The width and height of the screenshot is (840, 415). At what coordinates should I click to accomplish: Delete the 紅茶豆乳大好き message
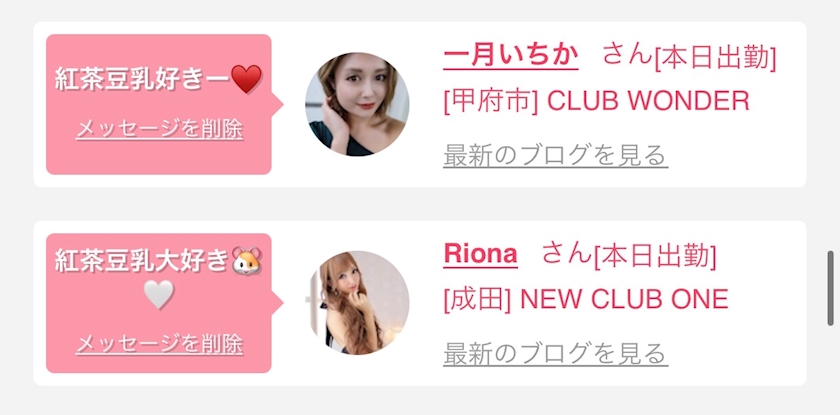(x=160, y=344)
